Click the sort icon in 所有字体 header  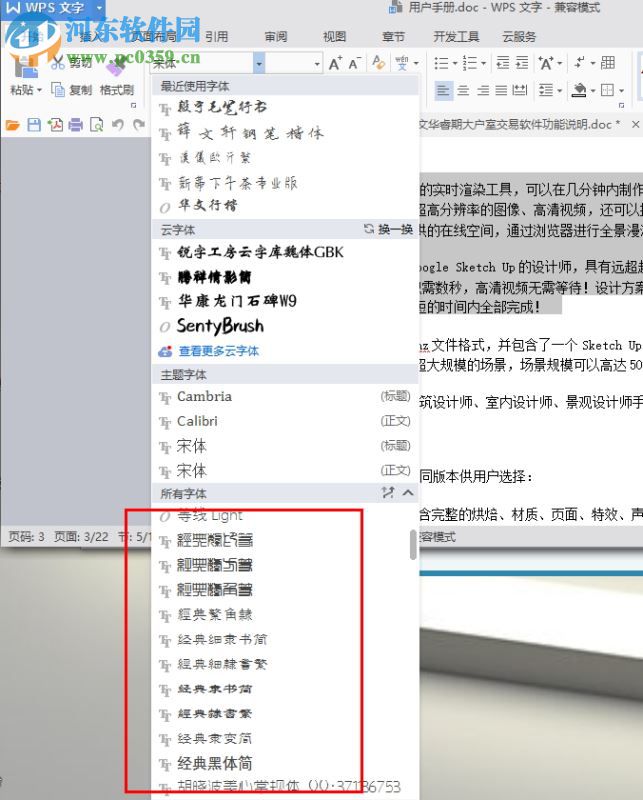coord(388,493)
